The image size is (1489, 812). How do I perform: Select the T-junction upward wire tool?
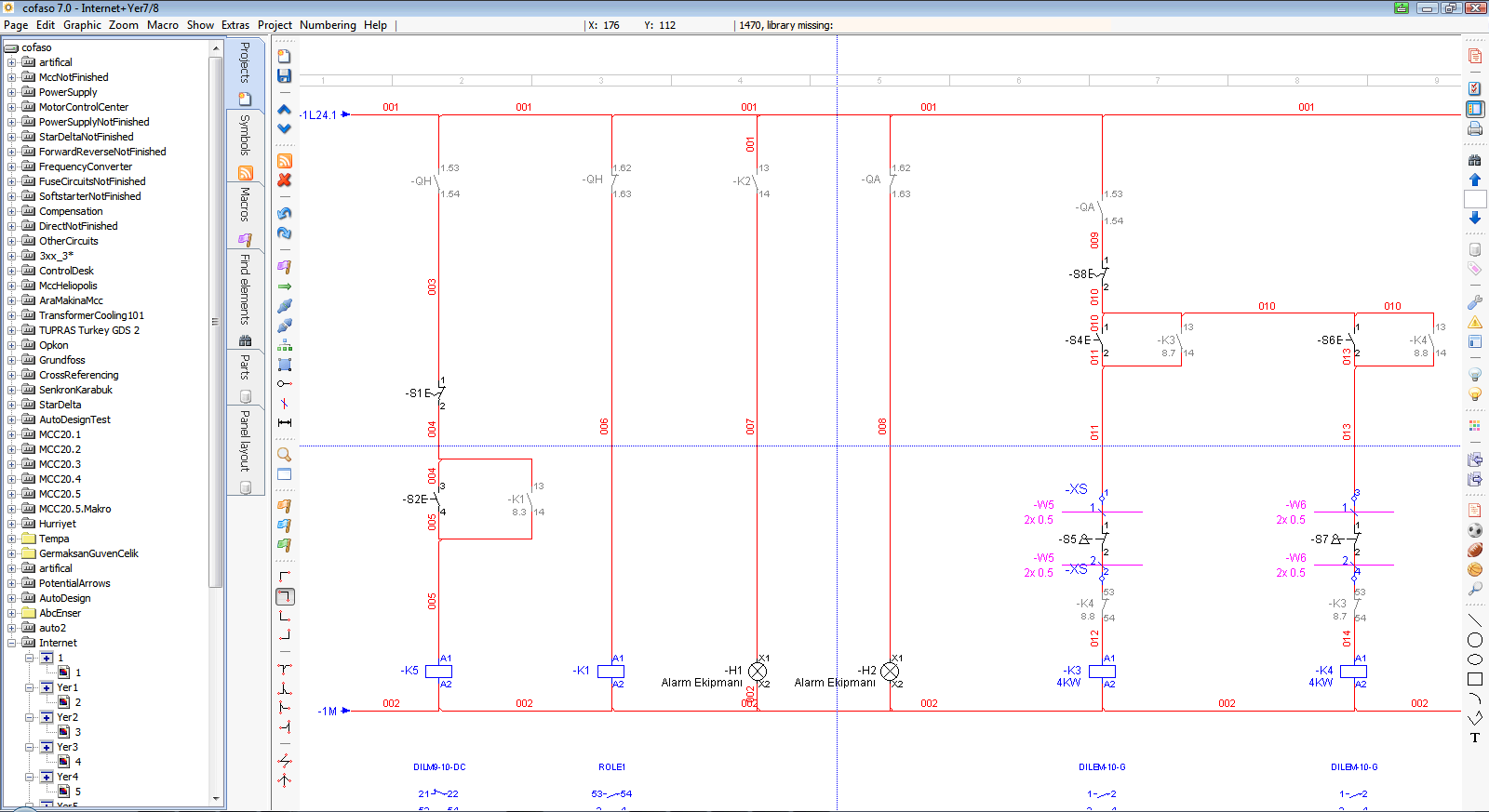(284, 688)
